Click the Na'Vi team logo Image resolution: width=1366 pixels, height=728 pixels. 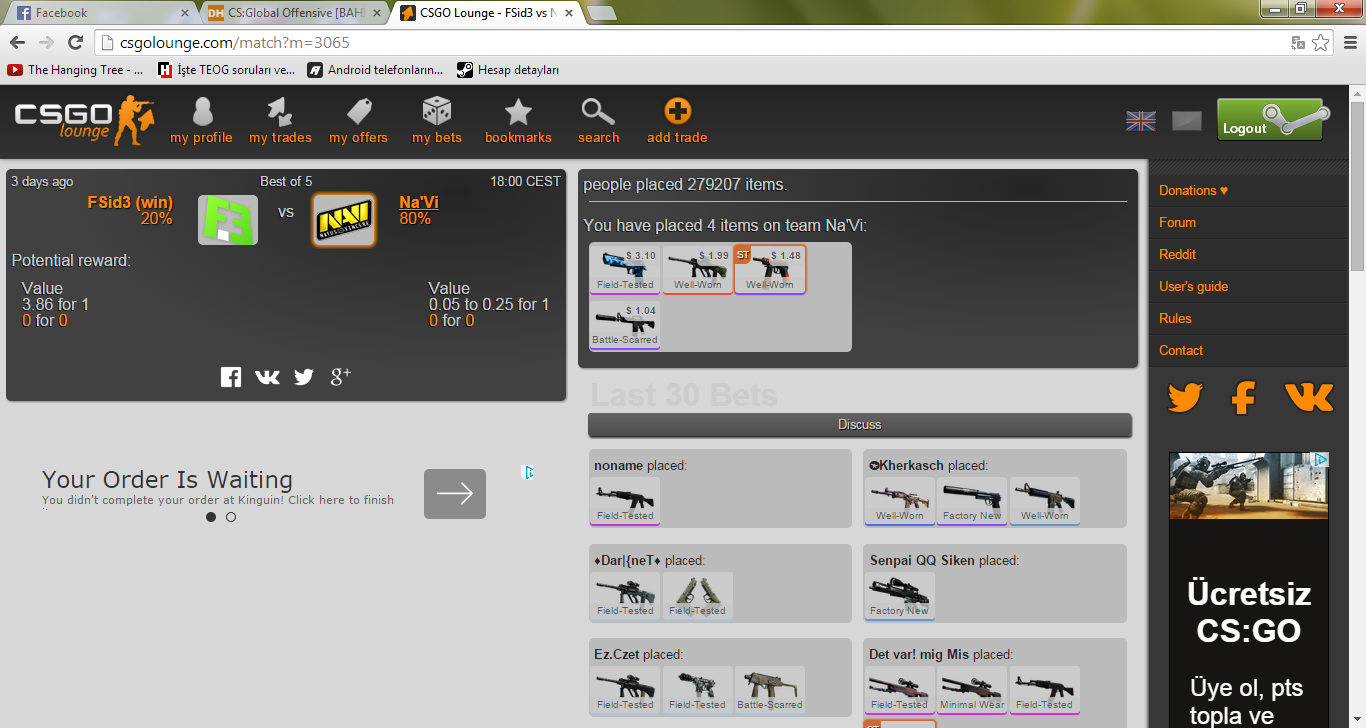click(344, 220)
